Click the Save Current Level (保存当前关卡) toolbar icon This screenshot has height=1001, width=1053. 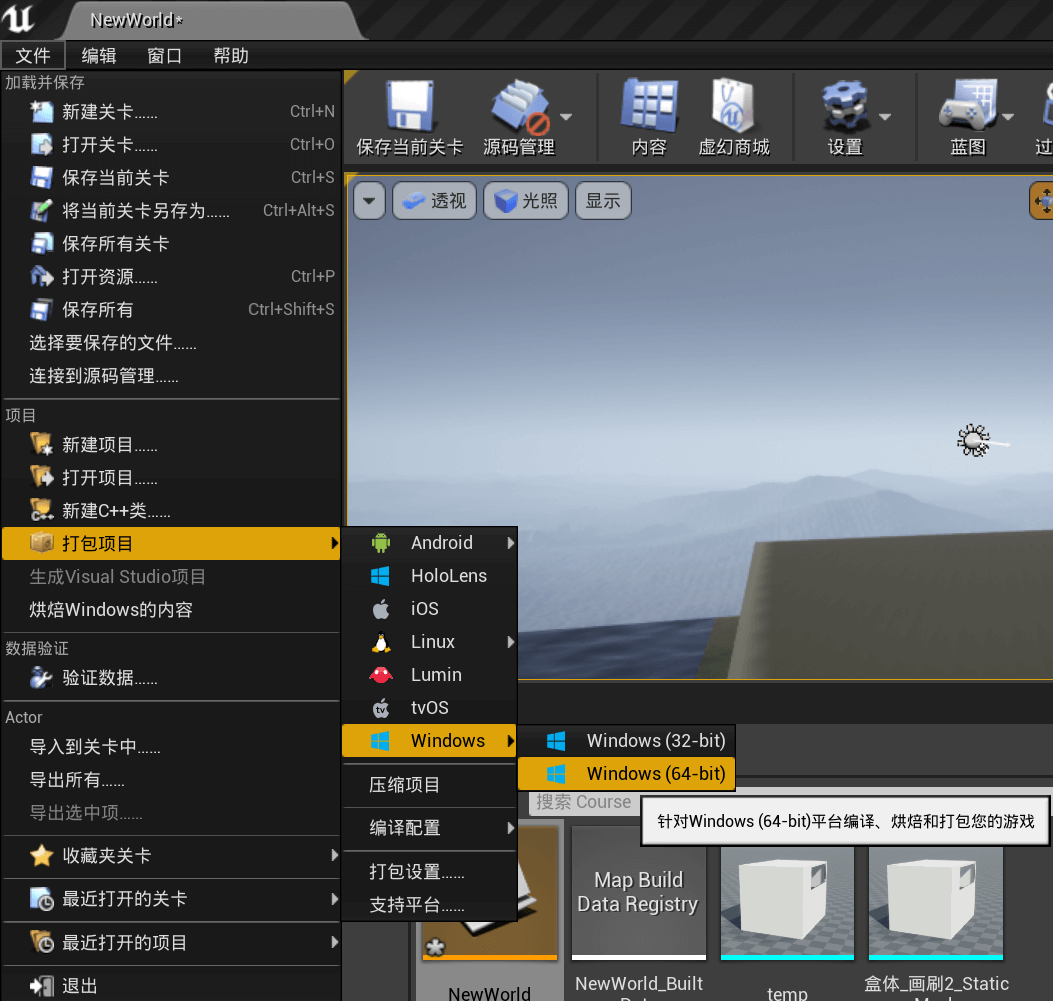[410, 117]
